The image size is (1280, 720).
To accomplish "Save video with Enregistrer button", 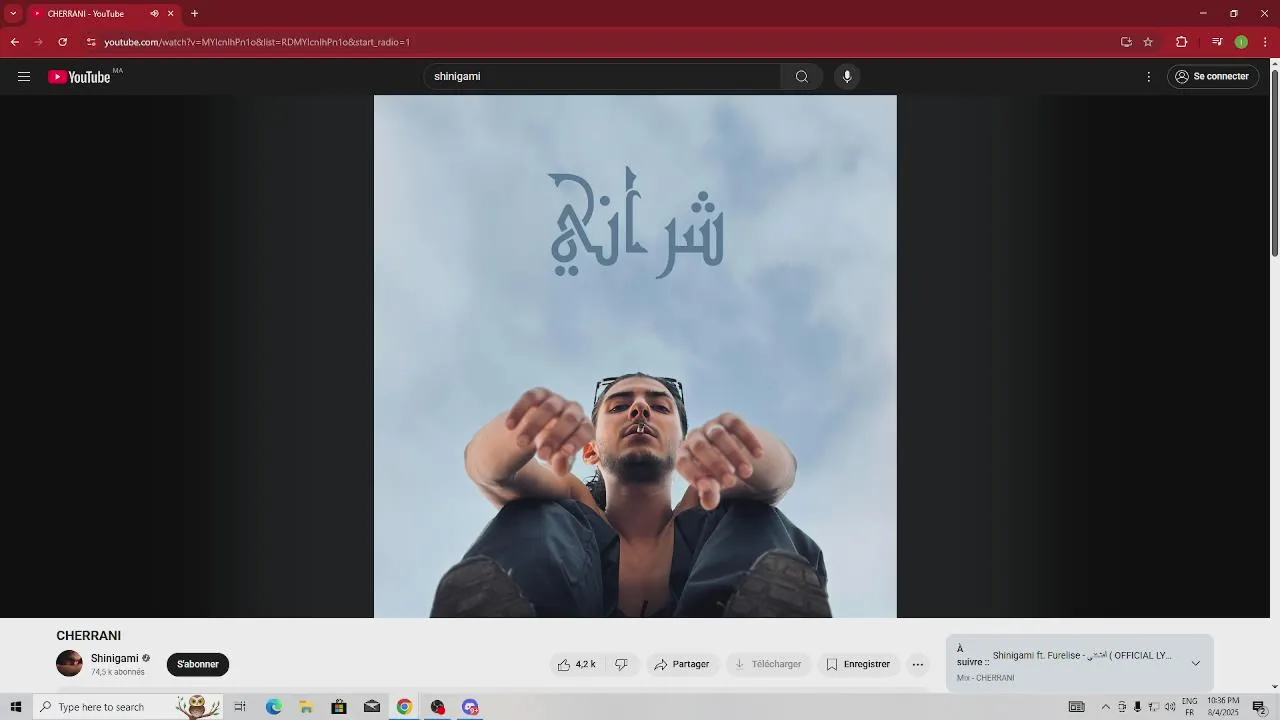I will pyautogui.click(x=858, y=664).
